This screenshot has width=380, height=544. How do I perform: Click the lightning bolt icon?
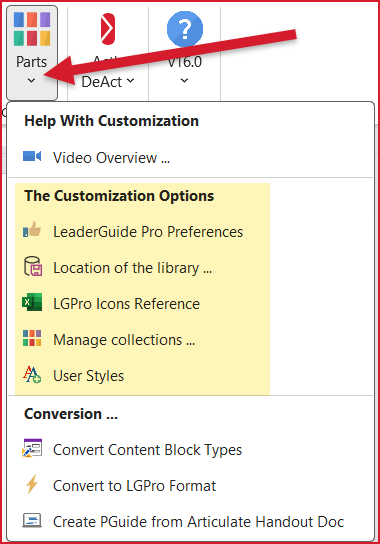pyautogui.click(x=32, y=484)
